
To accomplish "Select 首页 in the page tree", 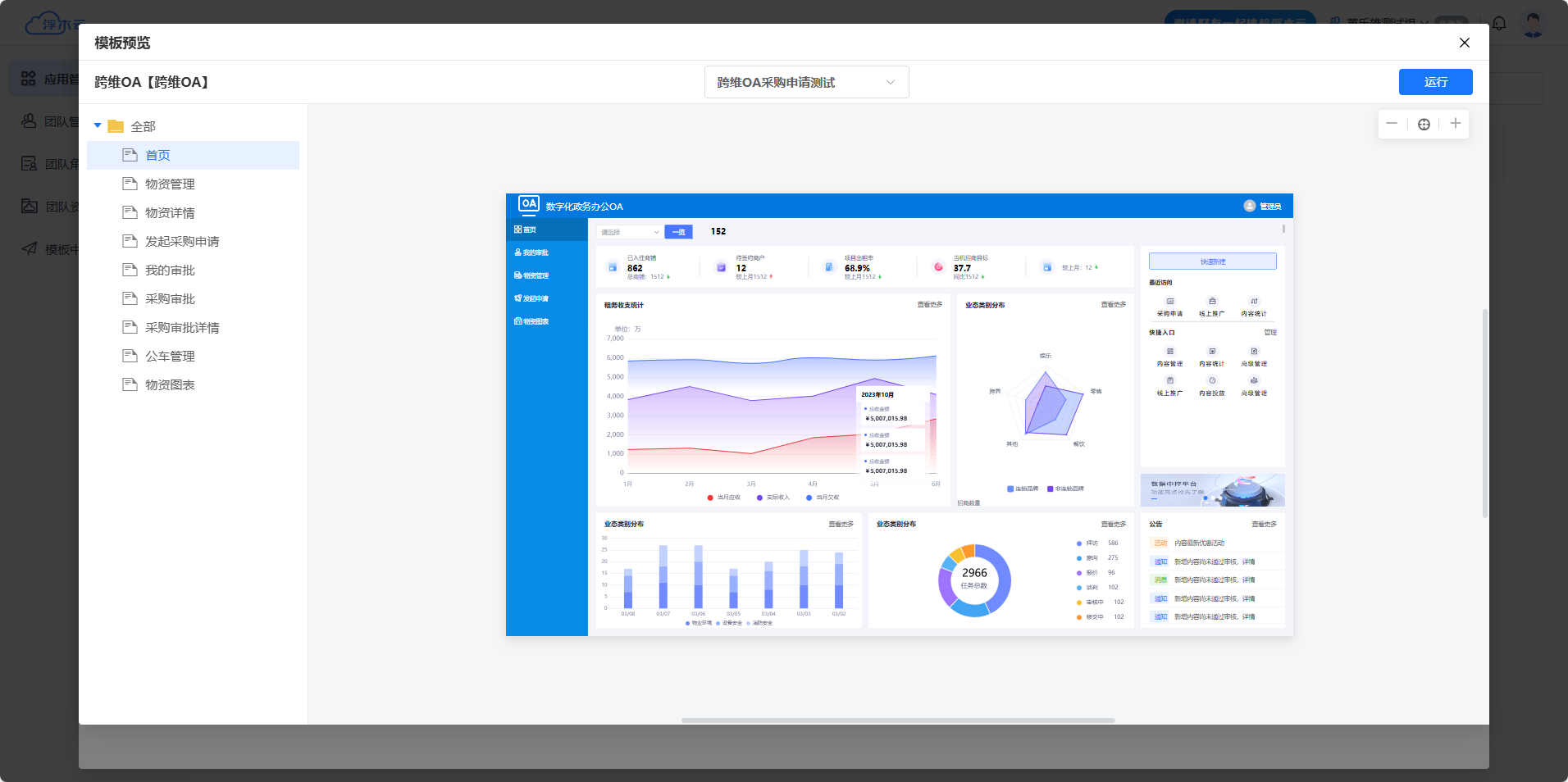I will (x=157, y=156).
